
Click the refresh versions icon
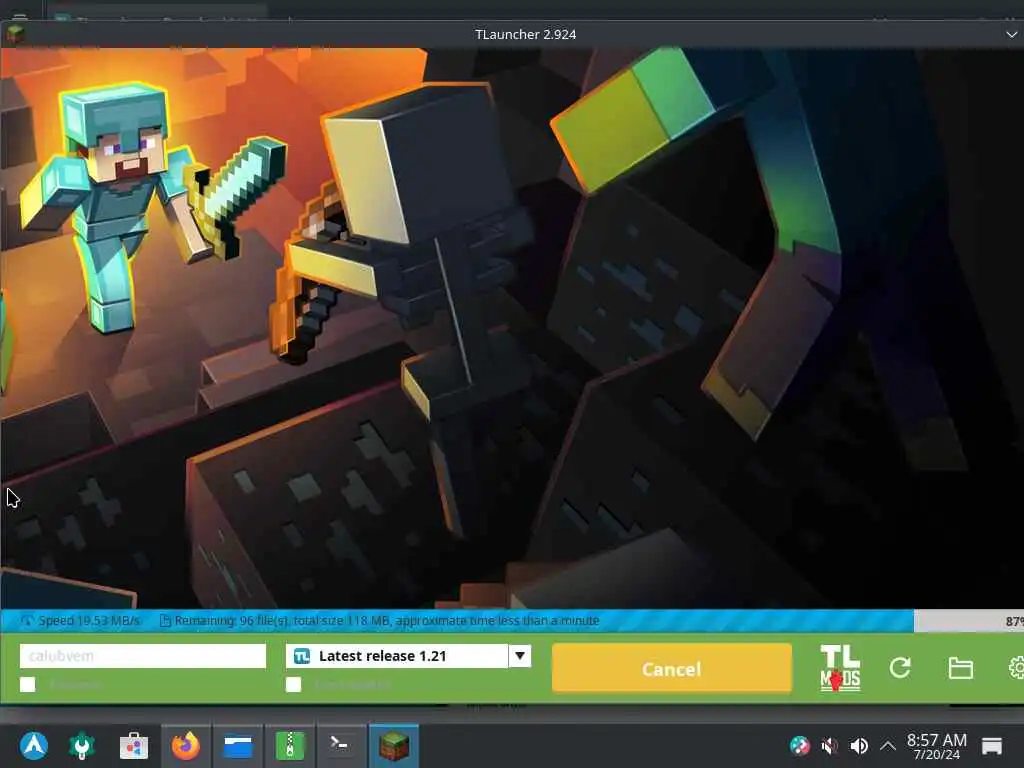coord(900,667)
